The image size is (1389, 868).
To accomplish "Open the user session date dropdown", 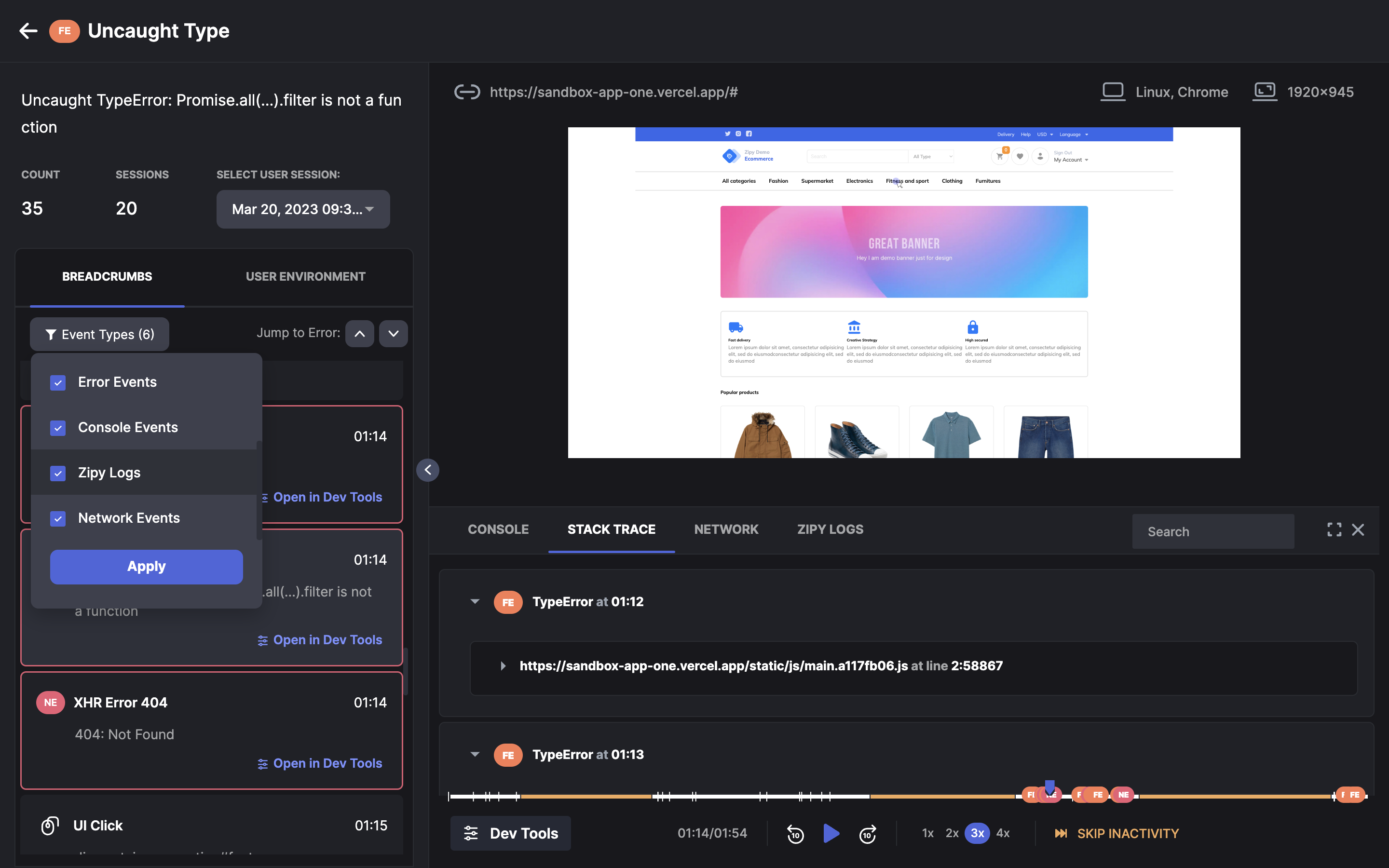I will click(x=303, y=210).
